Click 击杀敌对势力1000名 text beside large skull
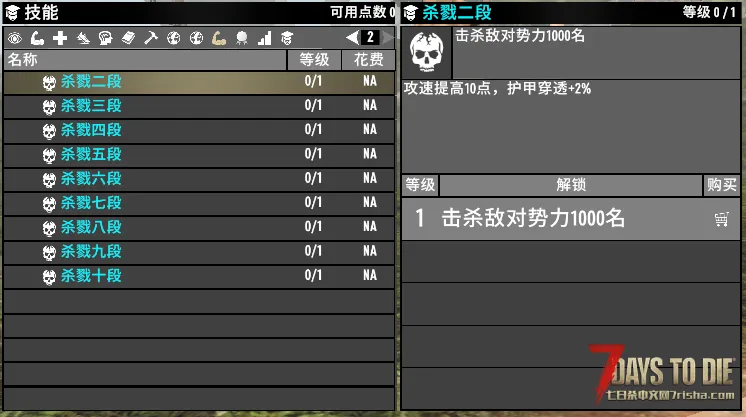 pos(520,36)
